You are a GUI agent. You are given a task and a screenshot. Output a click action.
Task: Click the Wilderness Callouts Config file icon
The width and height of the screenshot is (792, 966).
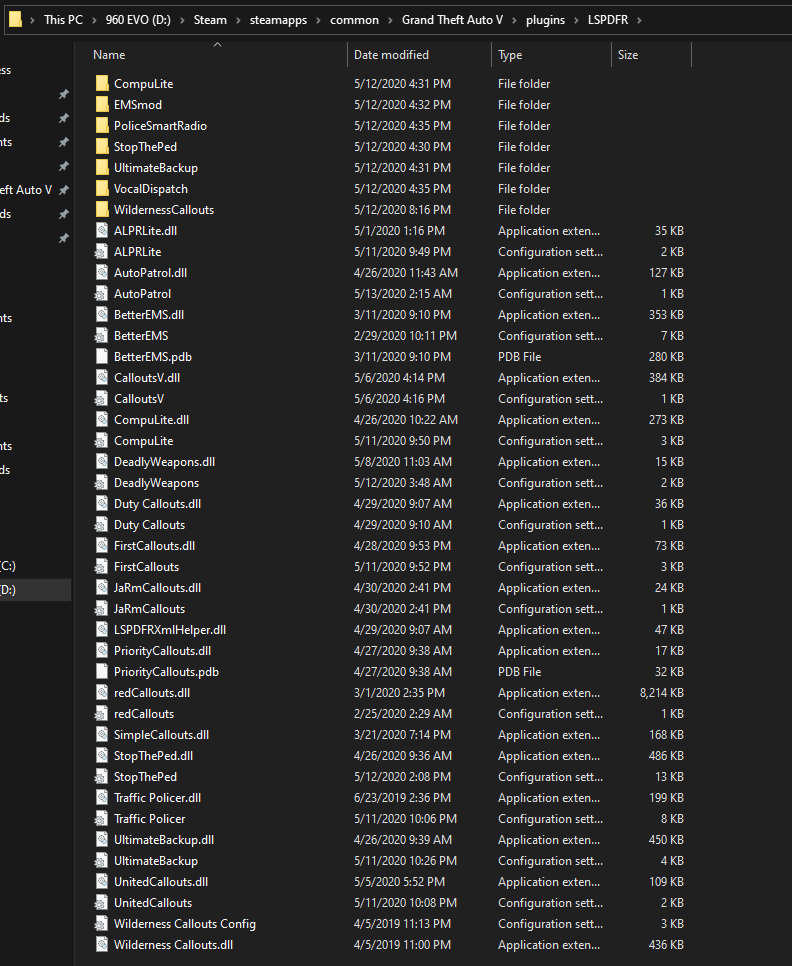click(x=102, y=923)
